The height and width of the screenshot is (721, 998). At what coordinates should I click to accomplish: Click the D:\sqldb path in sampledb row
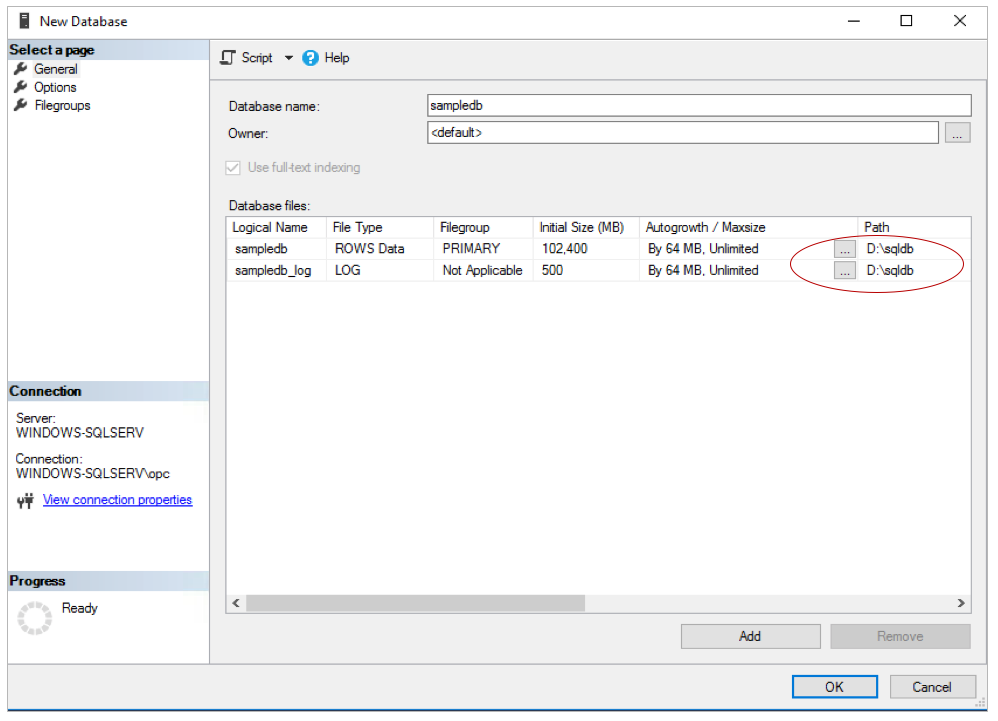click(890, 249)
